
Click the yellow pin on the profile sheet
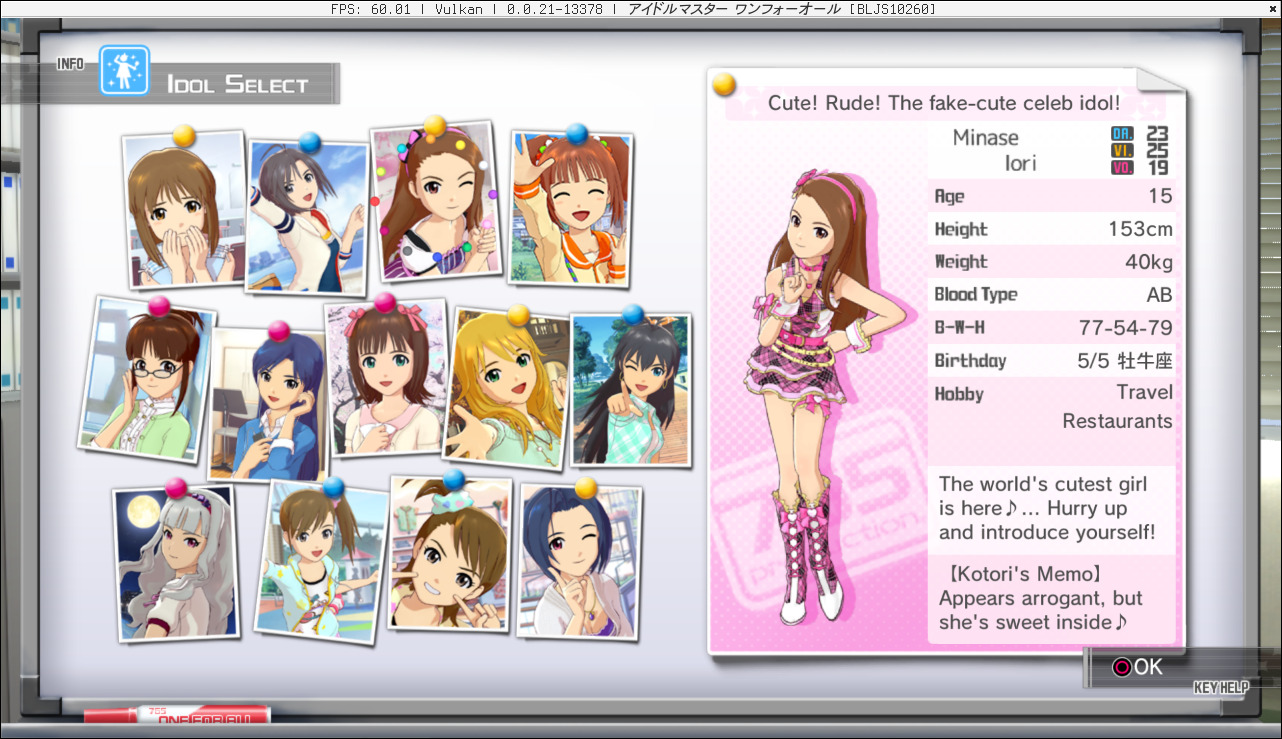point(724,84)
